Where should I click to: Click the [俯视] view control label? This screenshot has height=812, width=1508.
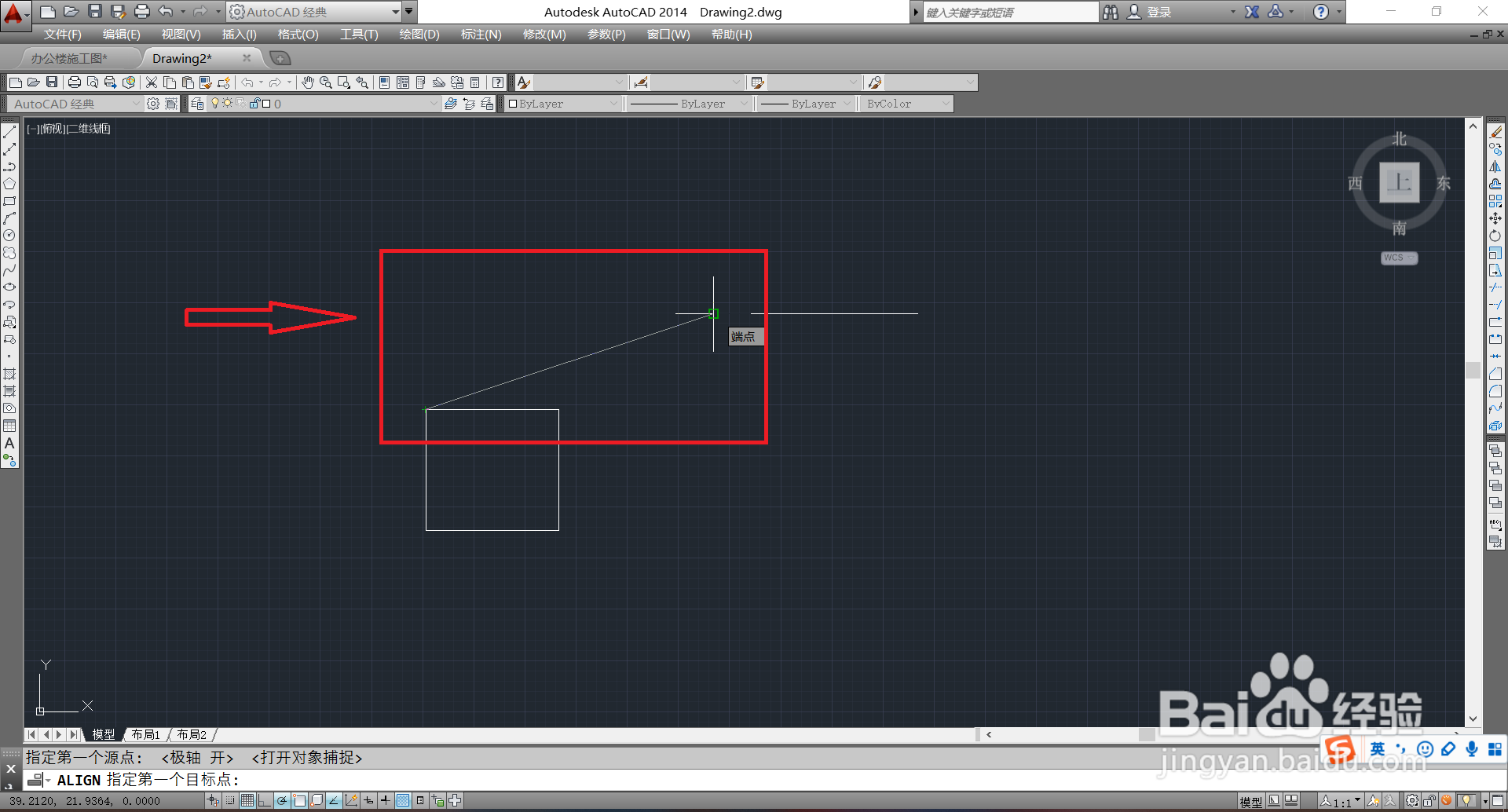(x=53, y=129)
